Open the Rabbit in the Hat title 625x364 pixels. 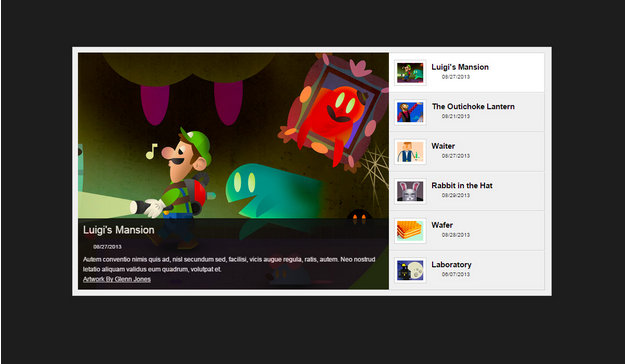[x=462, y=185]
